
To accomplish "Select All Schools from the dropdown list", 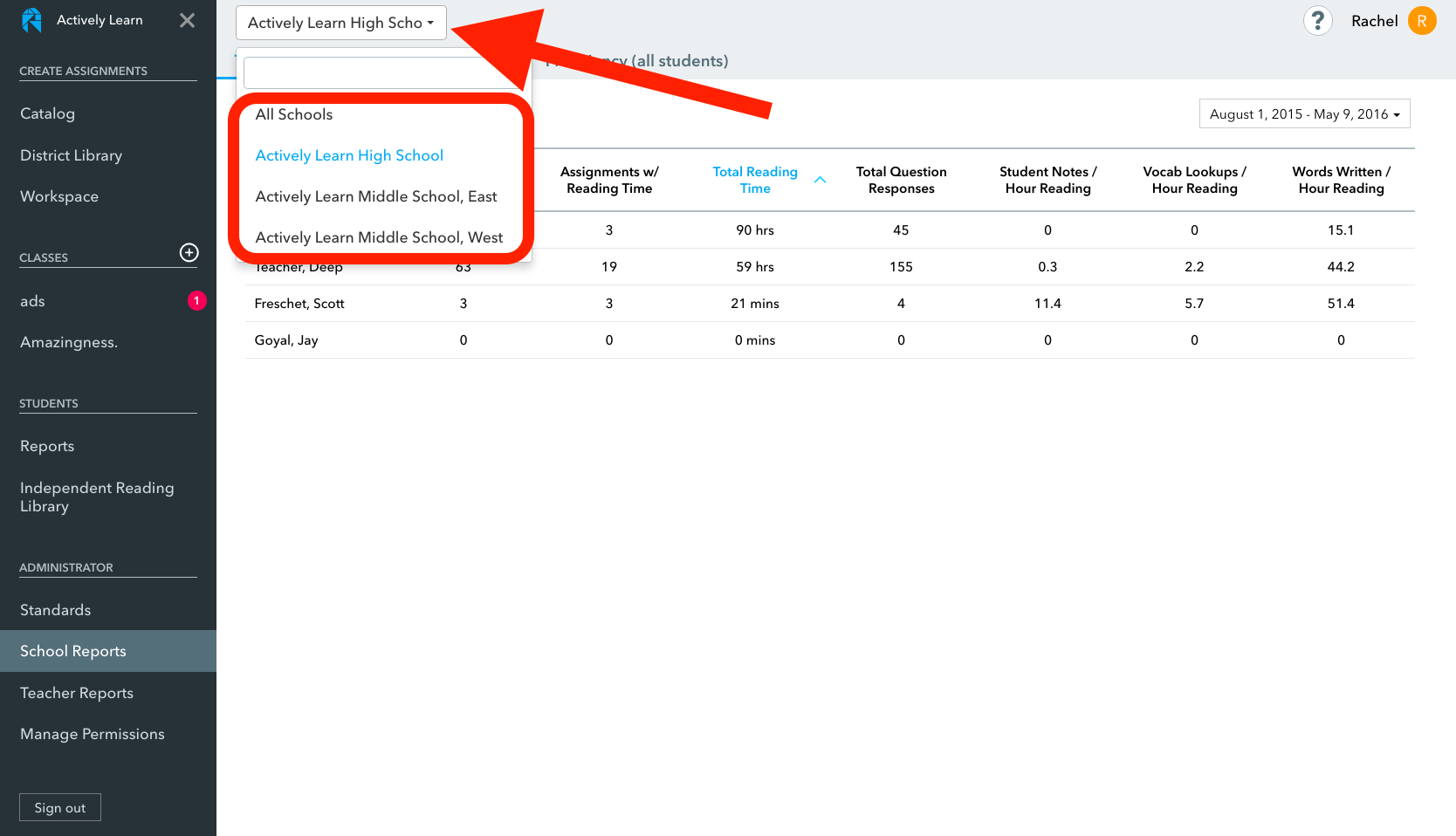I will click(x=294, y=114).
